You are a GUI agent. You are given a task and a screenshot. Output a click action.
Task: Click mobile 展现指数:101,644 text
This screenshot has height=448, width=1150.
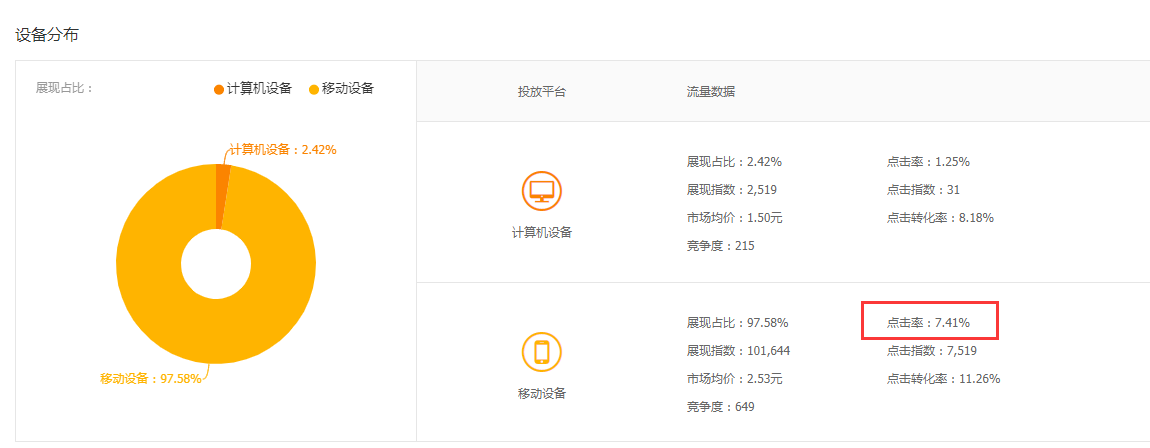pos(739,351)
